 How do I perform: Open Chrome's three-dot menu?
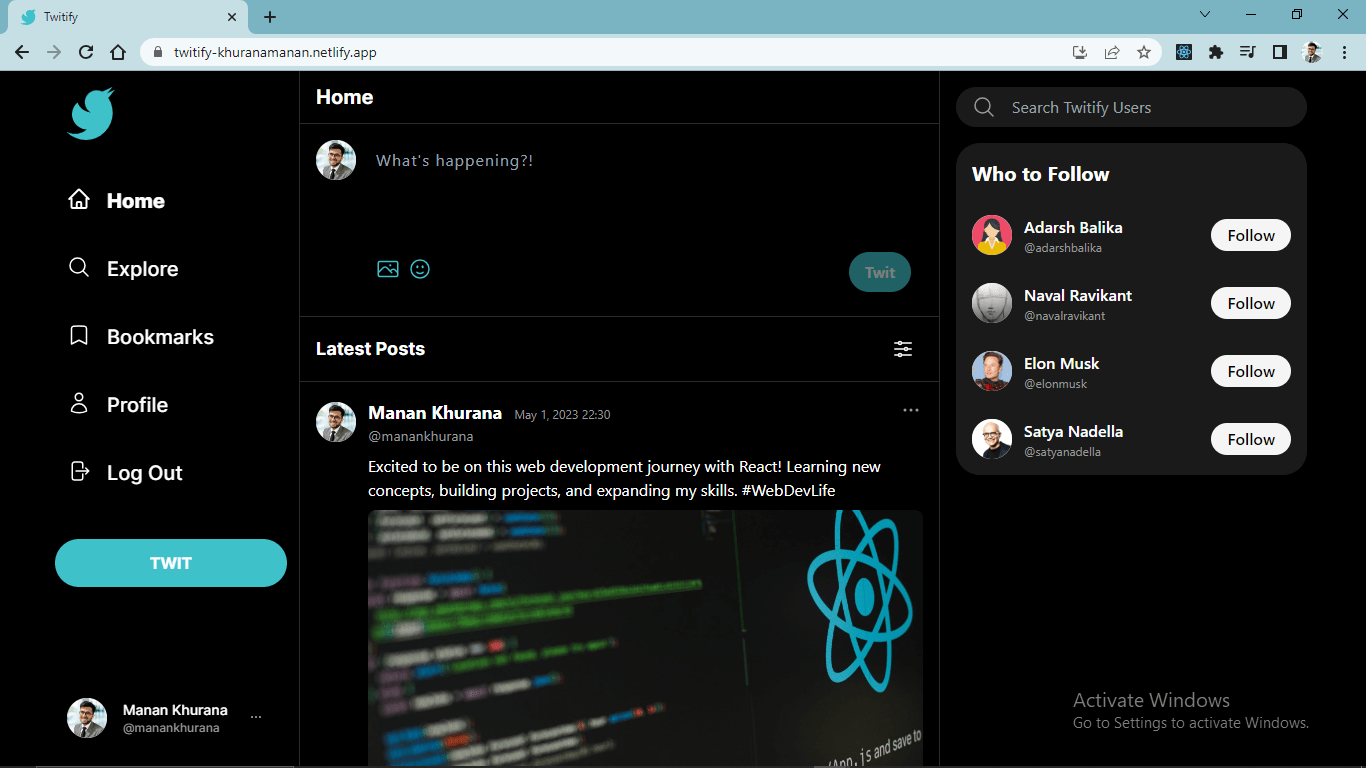[x=1344, y=51]
